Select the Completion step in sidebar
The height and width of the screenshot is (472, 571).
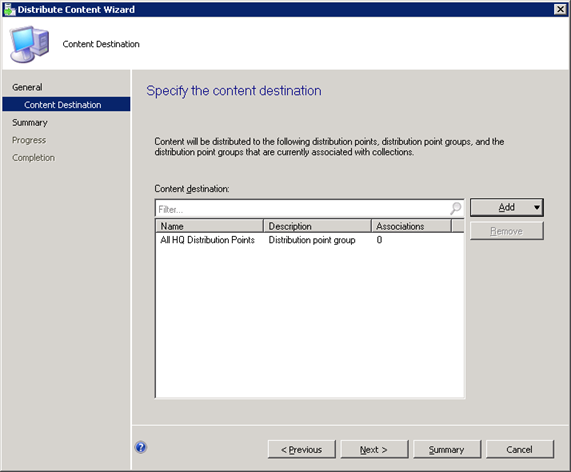pyautogui.click(x=34, y=158)
